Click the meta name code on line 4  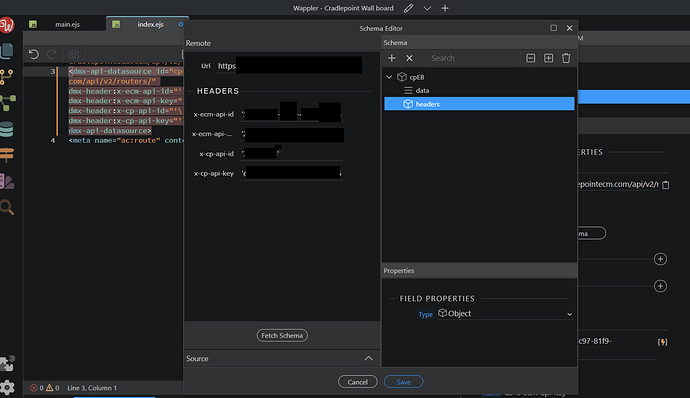point(126,140)
